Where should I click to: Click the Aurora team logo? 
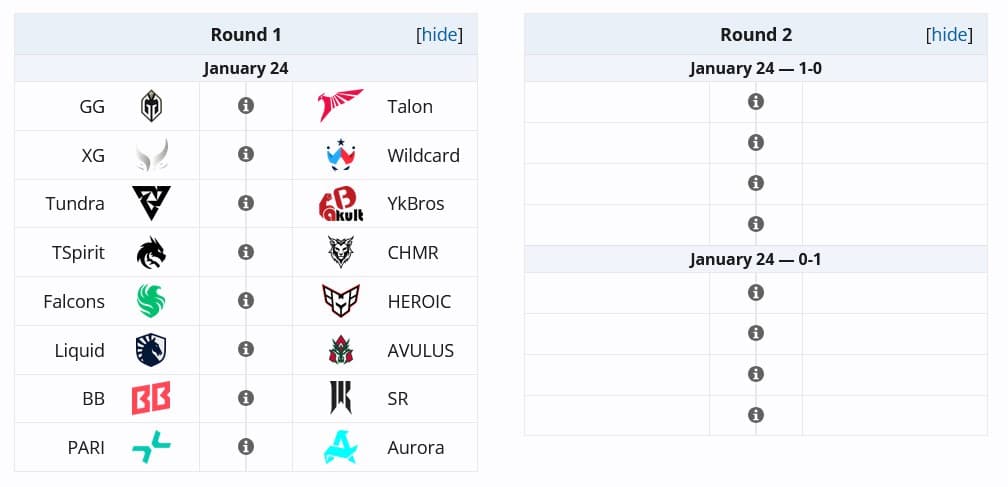coord(341,447)
